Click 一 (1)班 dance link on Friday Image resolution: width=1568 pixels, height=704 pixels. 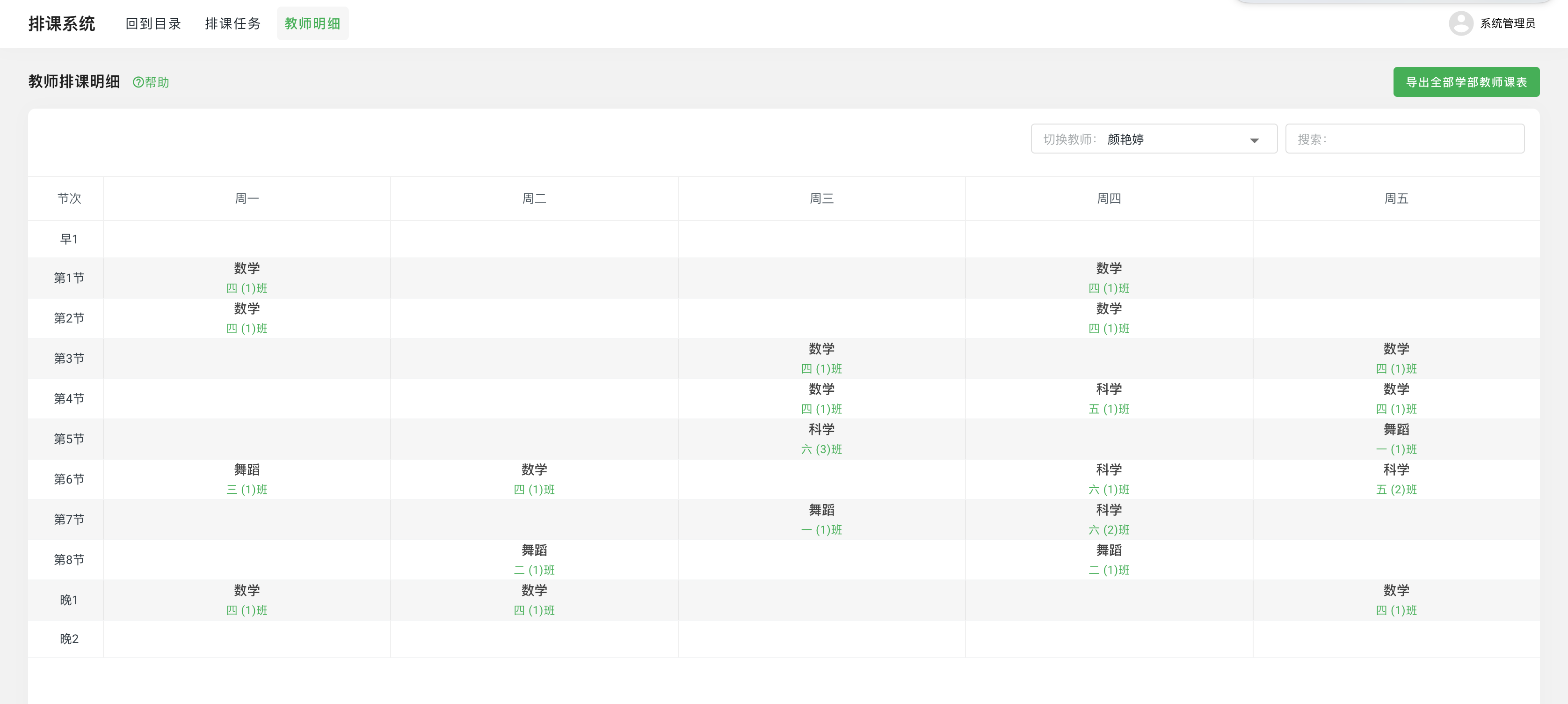click(1396, 449)
